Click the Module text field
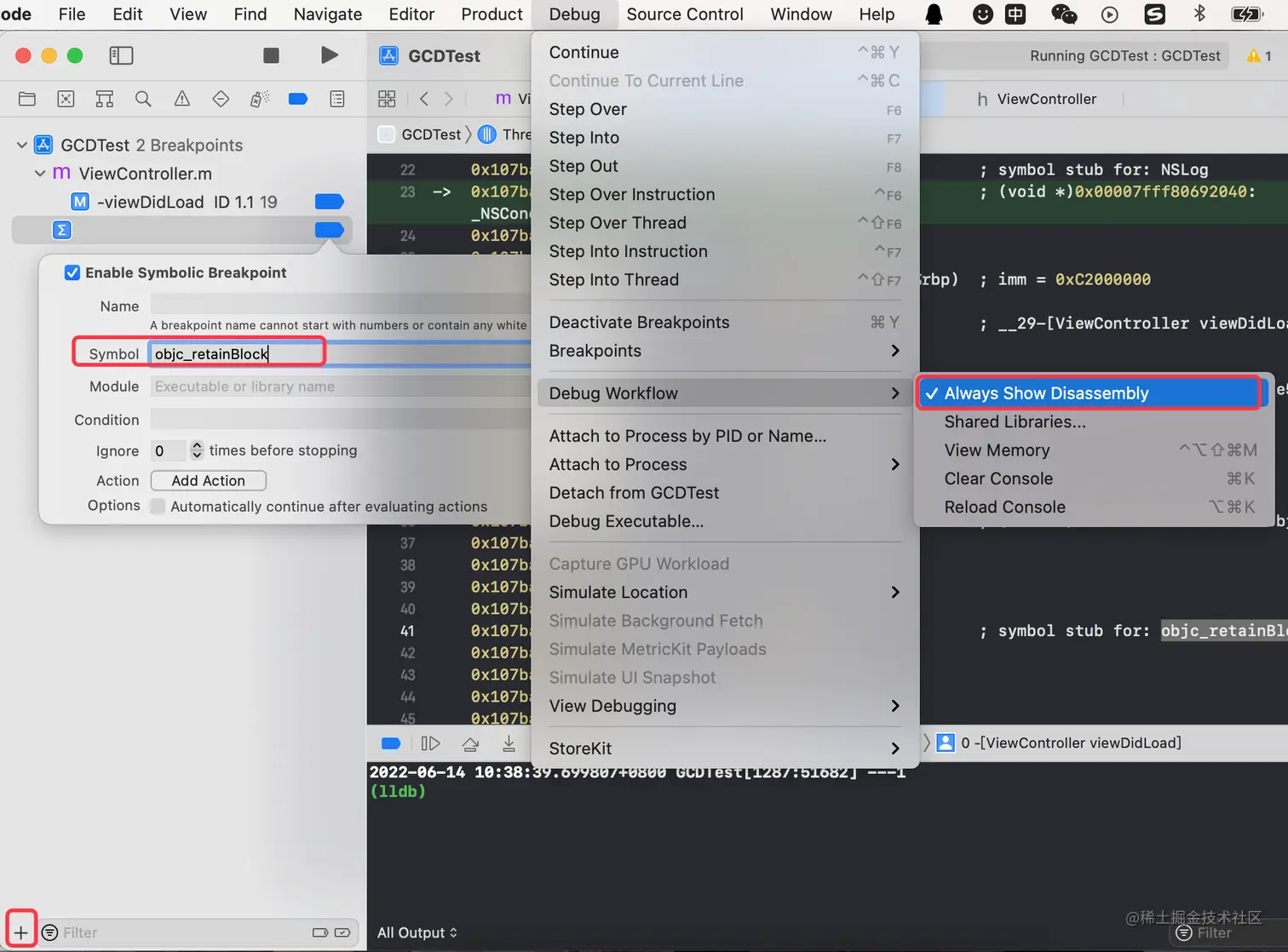The image size is (1288, 952). (x=341, y=387)
